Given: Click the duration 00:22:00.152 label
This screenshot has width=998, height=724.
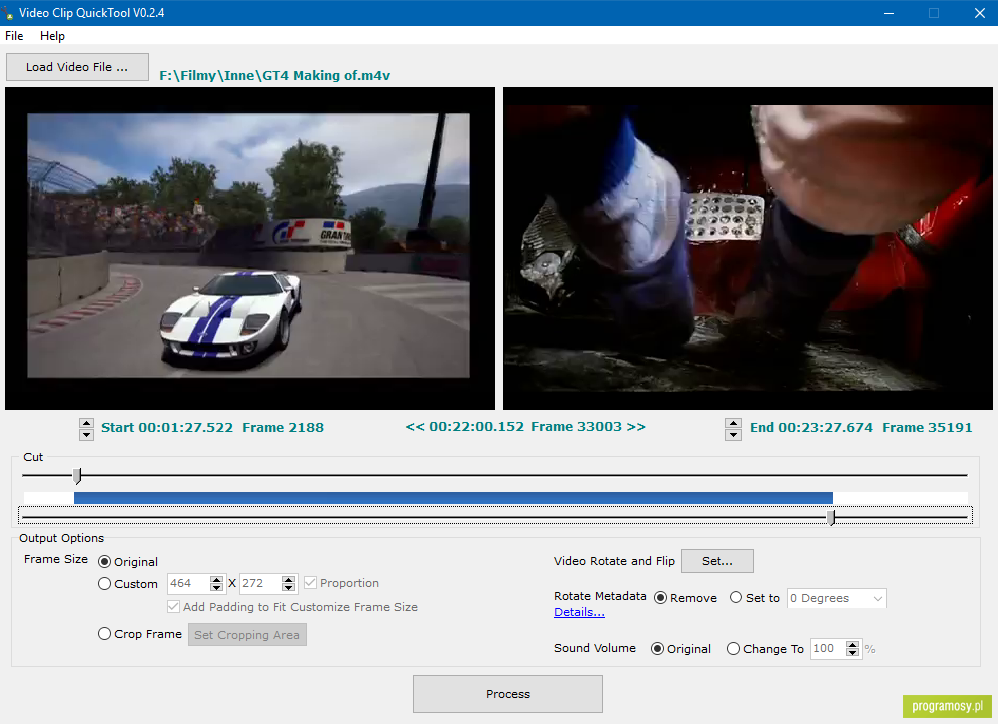Looking at the screenshot, I should point(476,427).
